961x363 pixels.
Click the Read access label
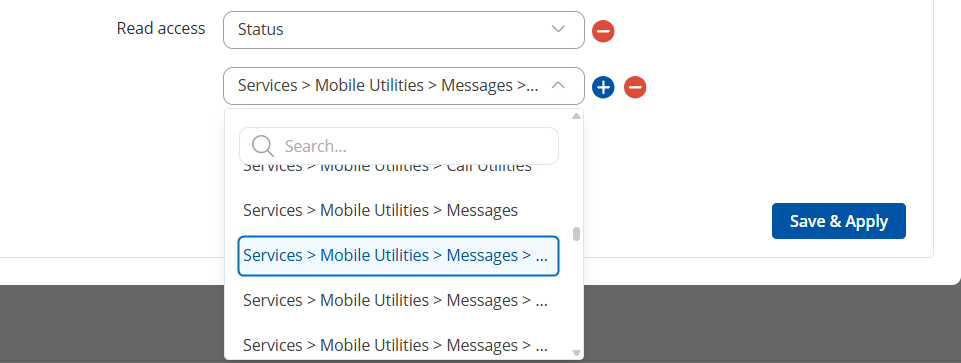point(161,28)
